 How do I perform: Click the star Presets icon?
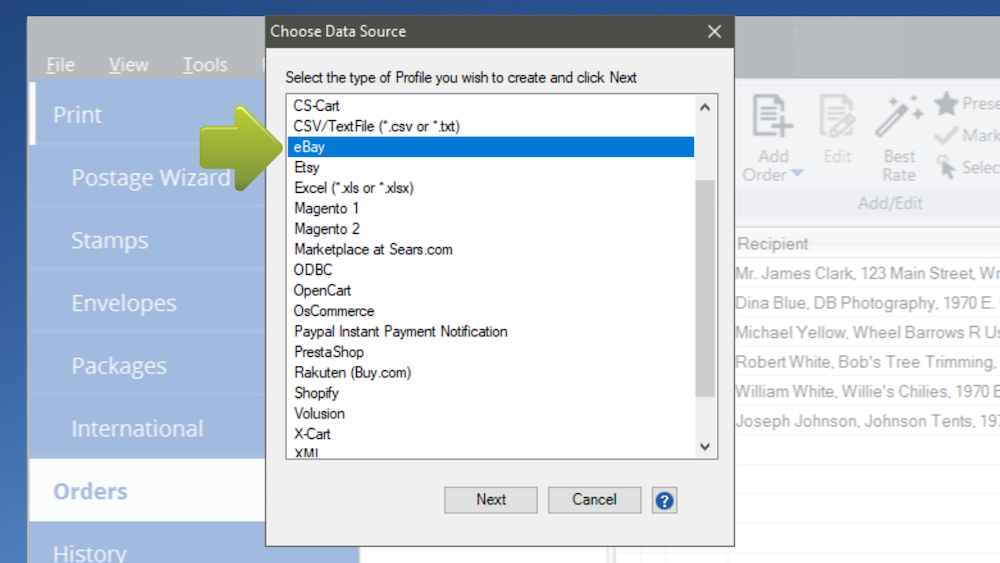click(946, 104)
